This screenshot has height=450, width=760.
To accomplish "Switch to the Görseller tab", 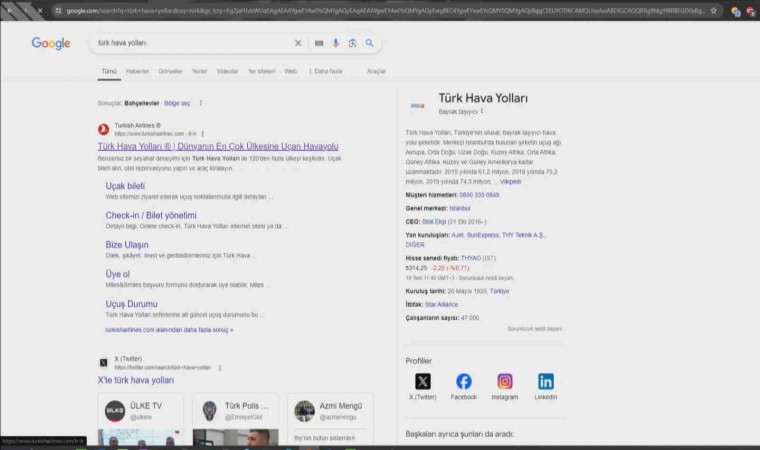I will pos(170,72).
